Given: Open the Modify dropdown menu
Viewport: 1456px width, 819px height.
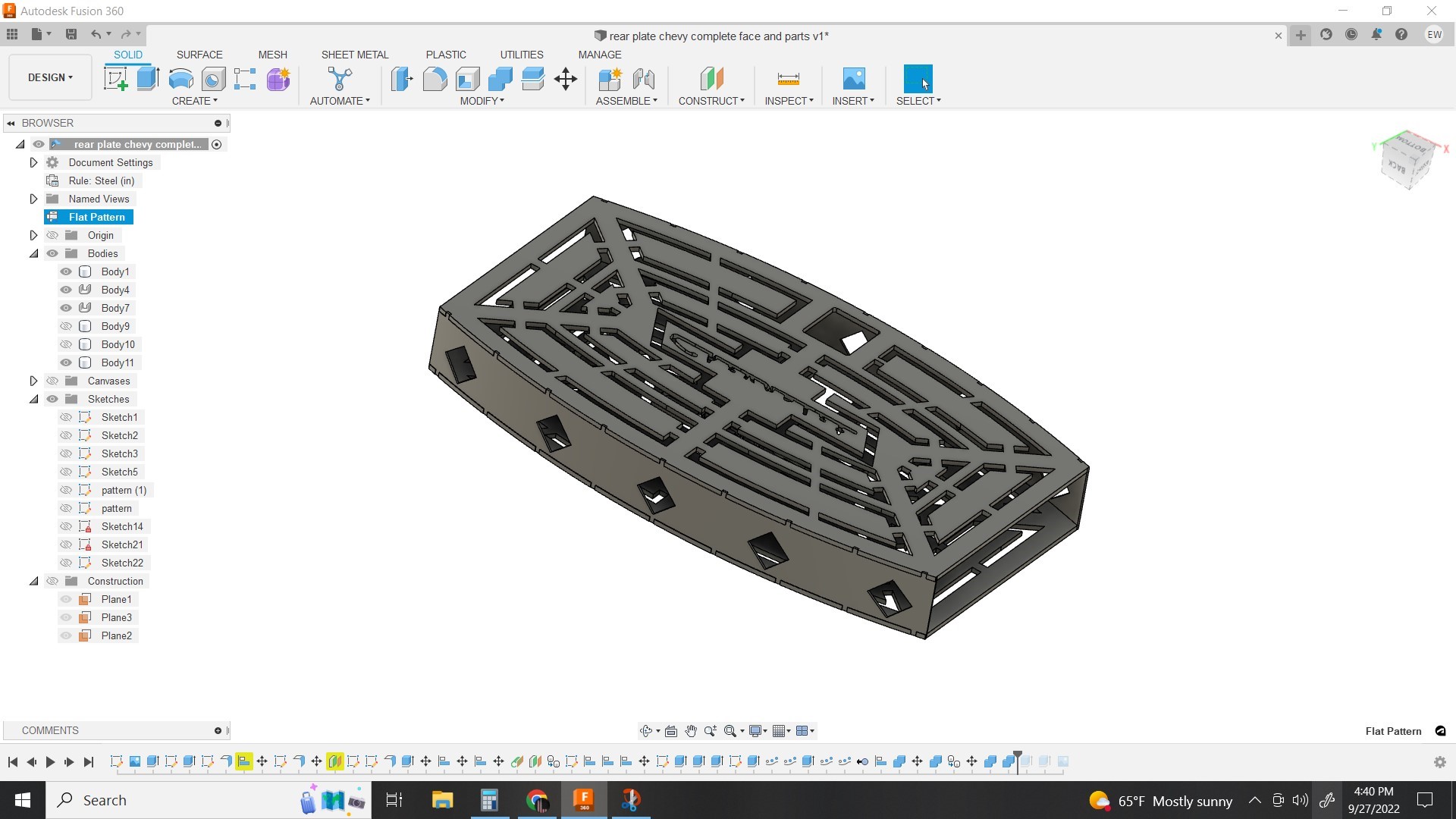Looking at the screenshot, I should [482, 100].
